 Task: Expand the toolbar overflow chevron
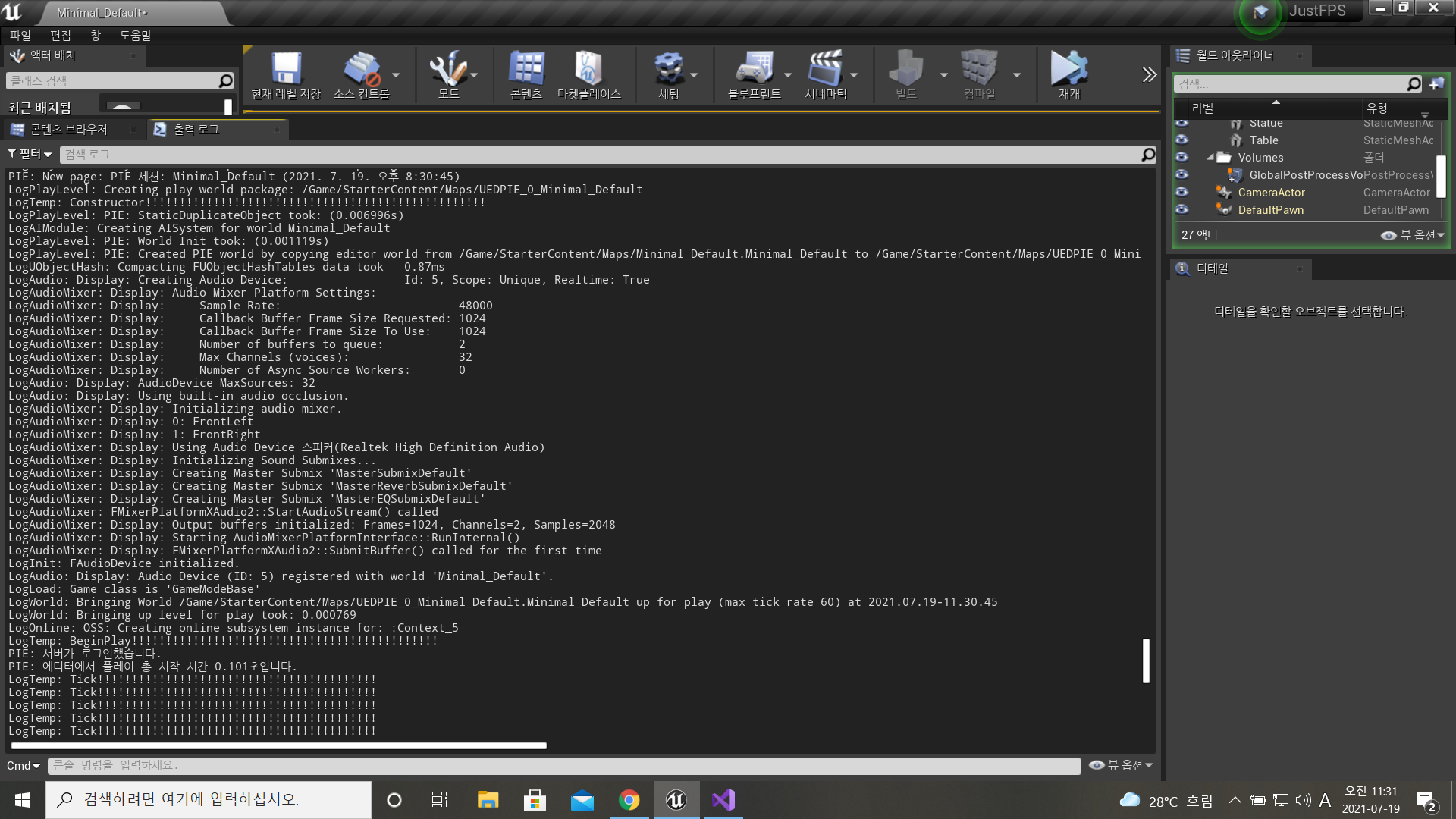1150,74
